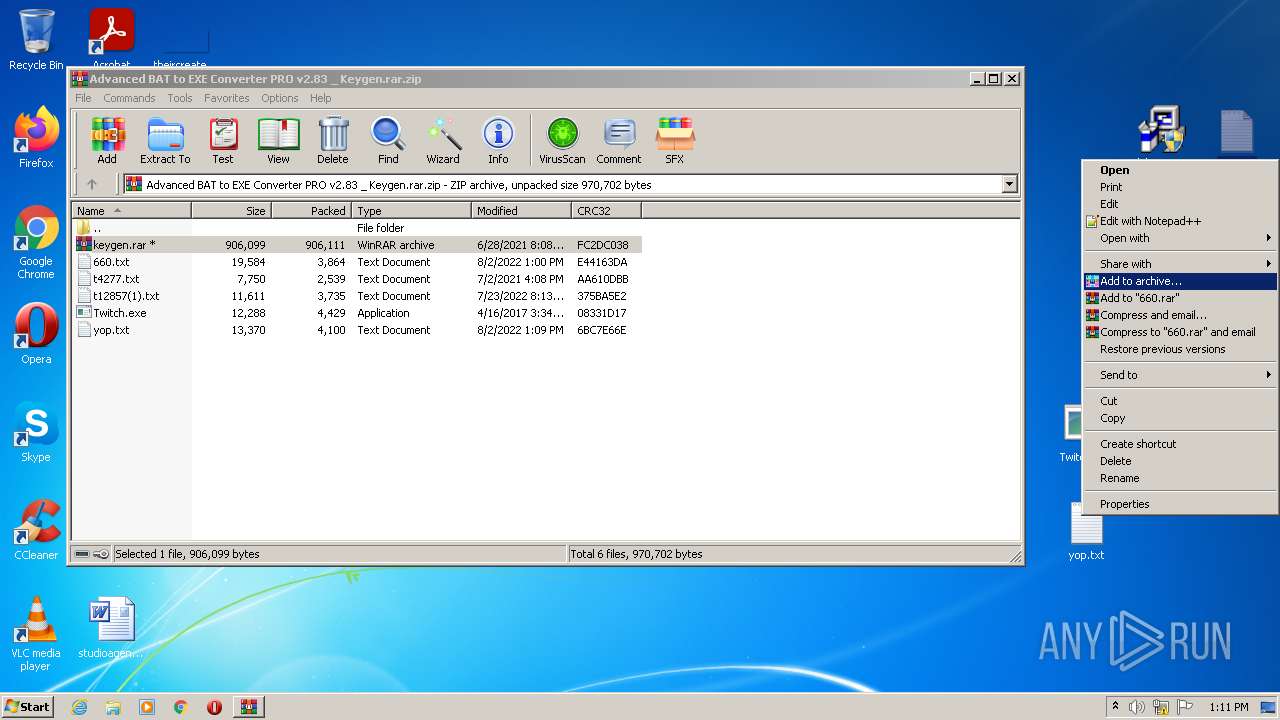Open the Wizard wand icon

pyautogui.click(x=443, y=141)
